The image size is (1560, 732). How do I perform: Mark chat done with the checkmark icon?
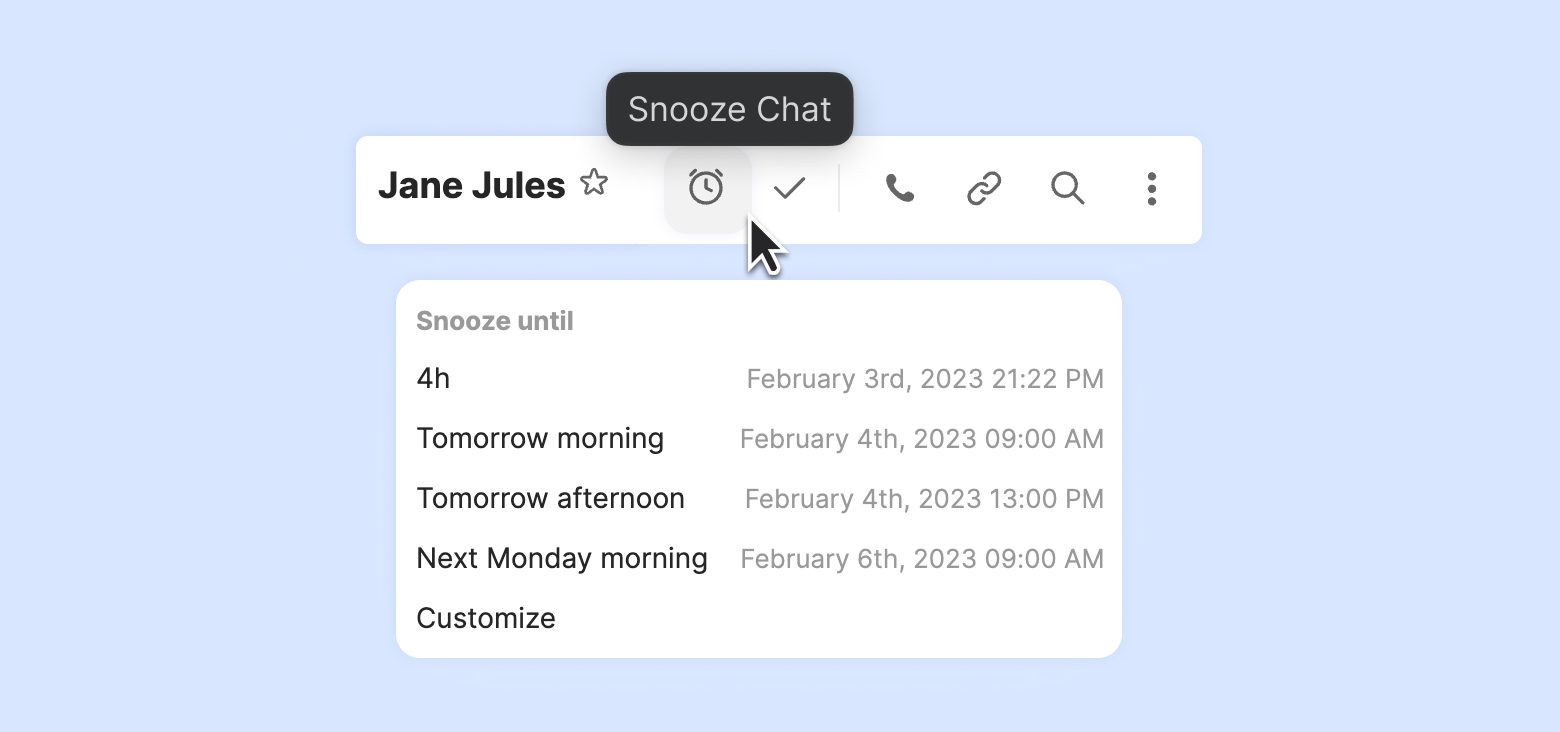(790, 188)
